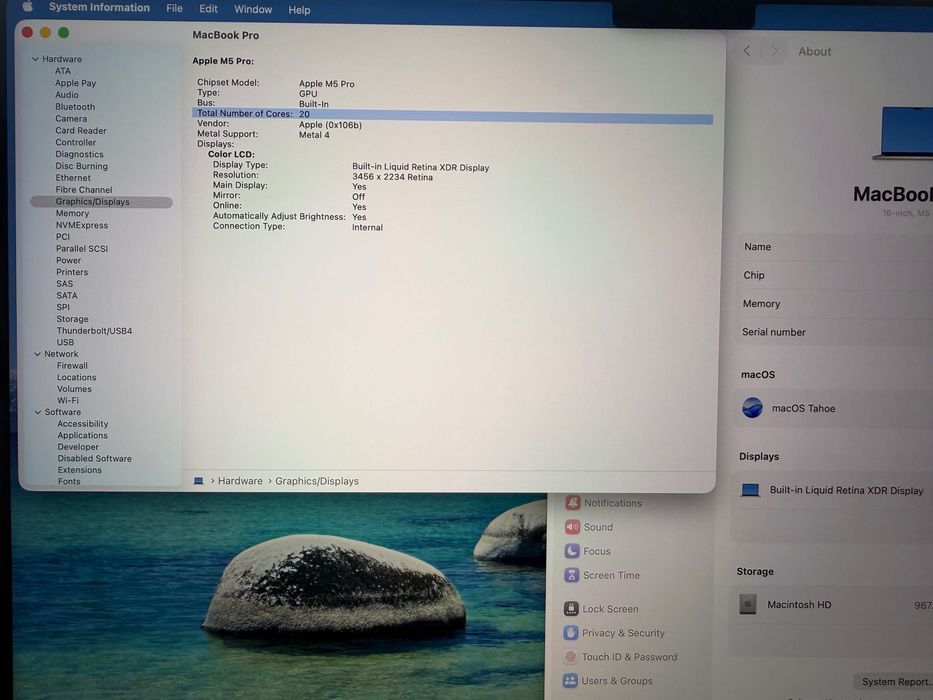Select Storage in the hardware sidebar

point(73,319)
